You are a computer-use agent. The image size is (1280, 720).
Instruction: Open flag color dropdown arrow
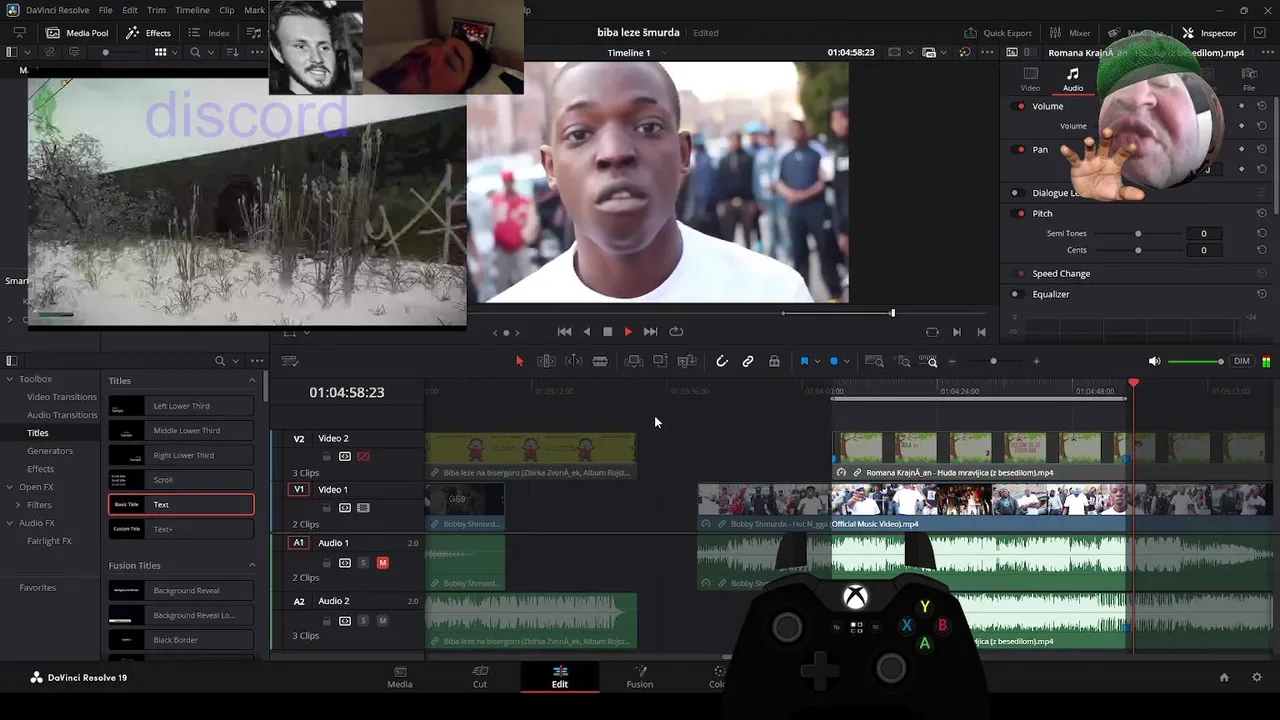817,361
